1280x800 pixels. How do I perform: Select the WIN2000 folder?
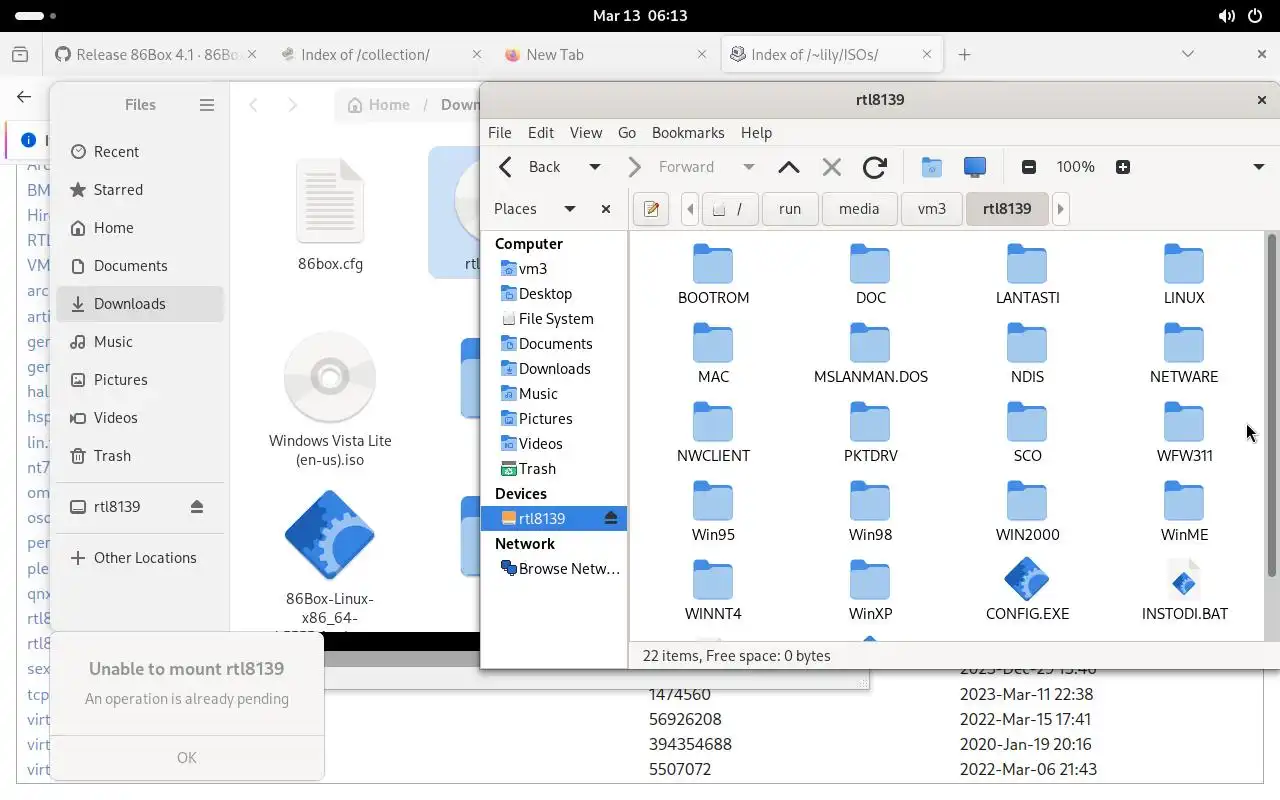coord(1027,511)
